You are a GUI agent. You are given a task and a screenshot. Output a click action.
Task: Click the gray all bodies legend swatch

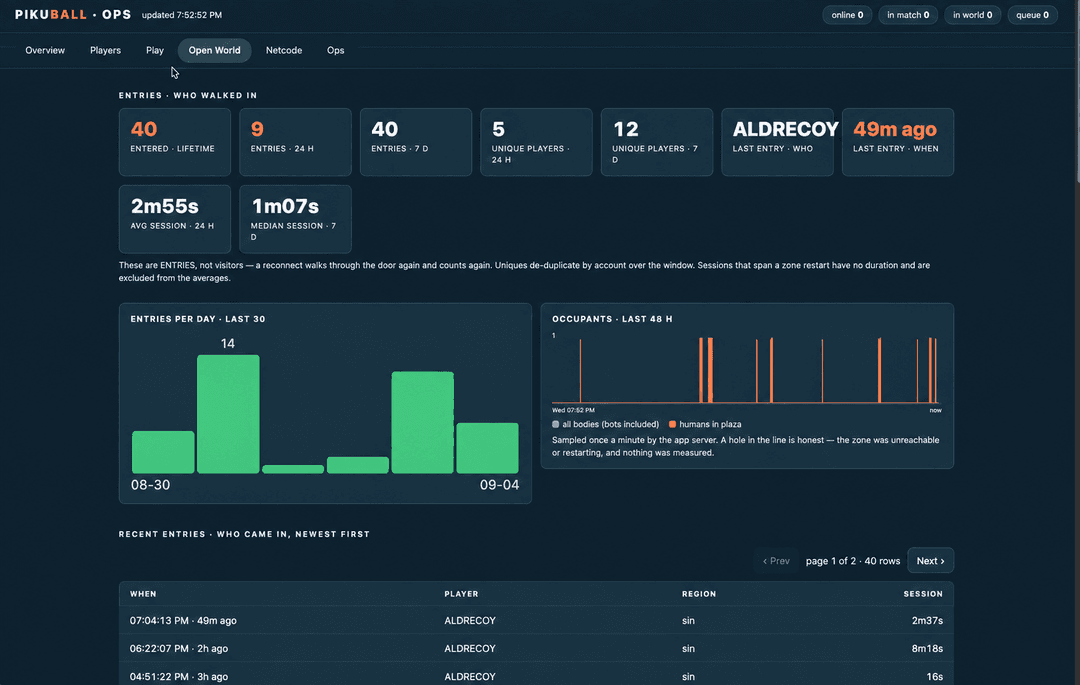556,424
